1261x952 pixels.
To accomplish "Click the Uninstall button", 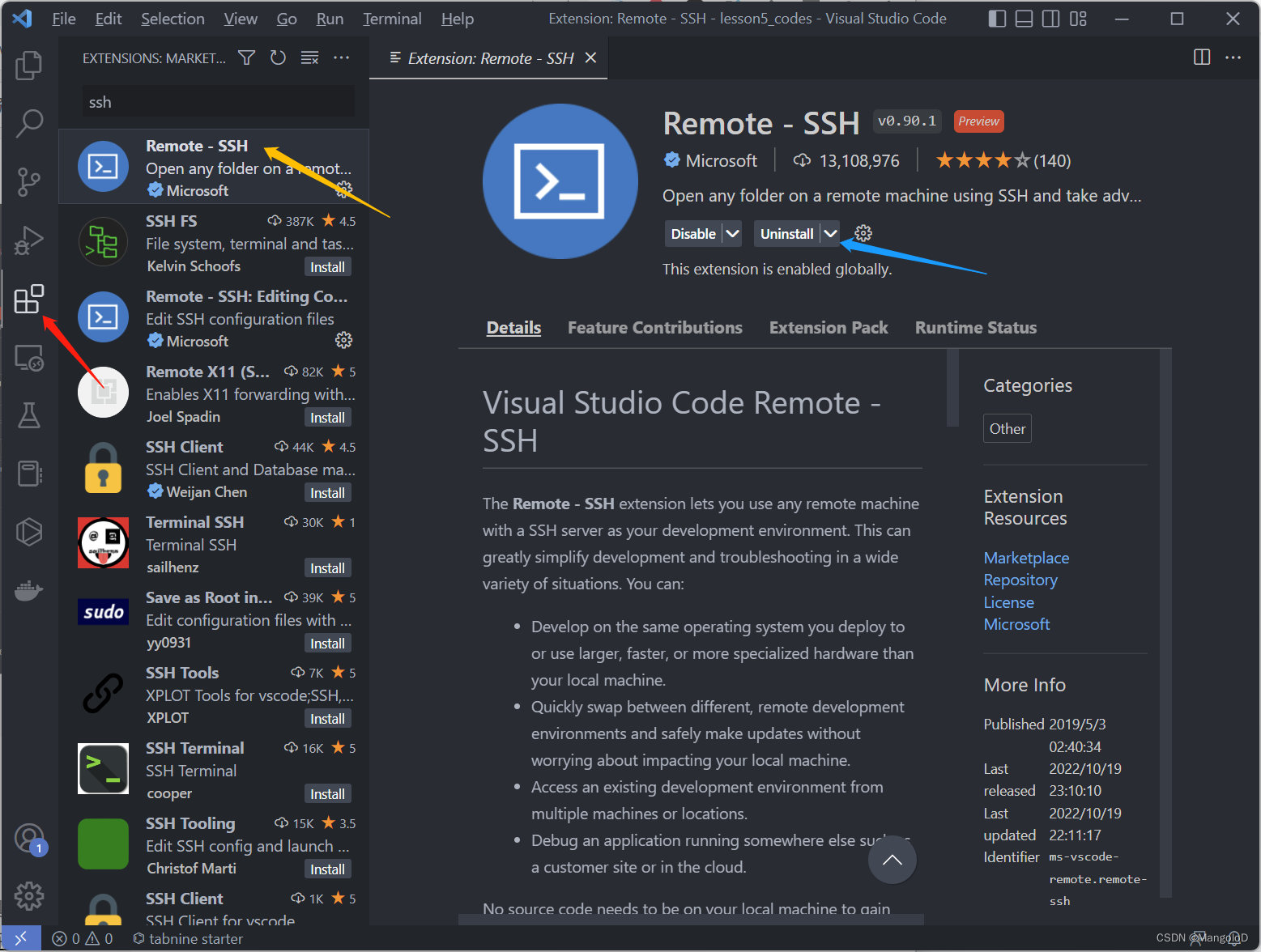I will click(x=786, y=234).
